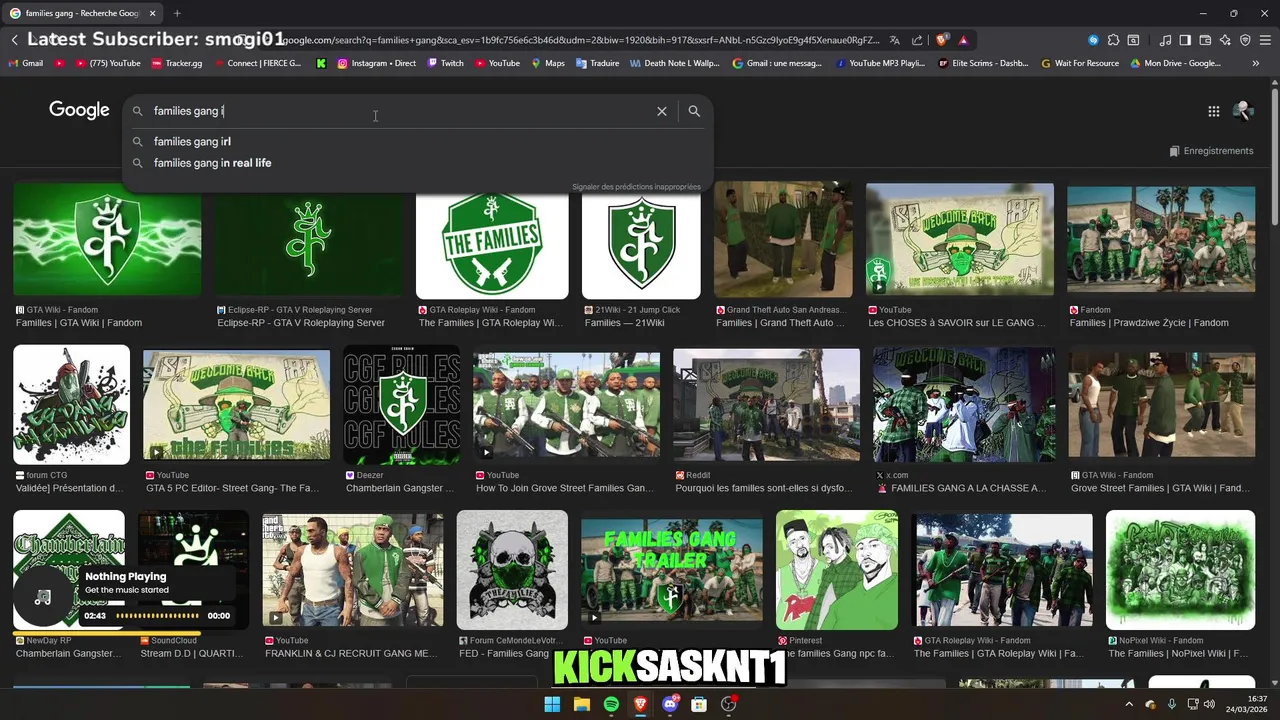The image size is (1280, 720).
Task: Click the music widget dotted progress bar
Action: 157,616
